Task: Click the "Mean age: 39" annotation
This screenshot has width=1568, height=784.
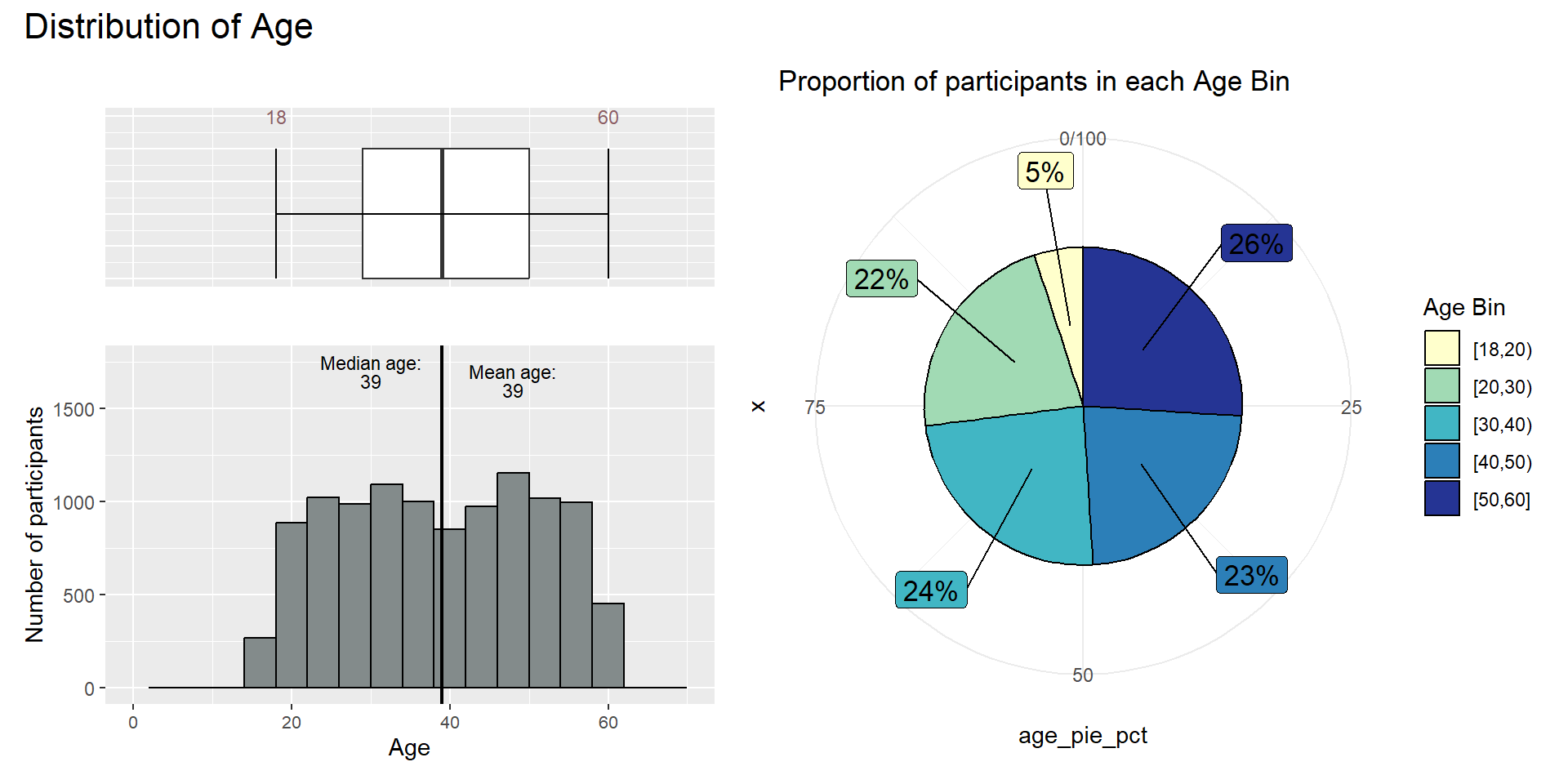Action: tap(512, 381)
